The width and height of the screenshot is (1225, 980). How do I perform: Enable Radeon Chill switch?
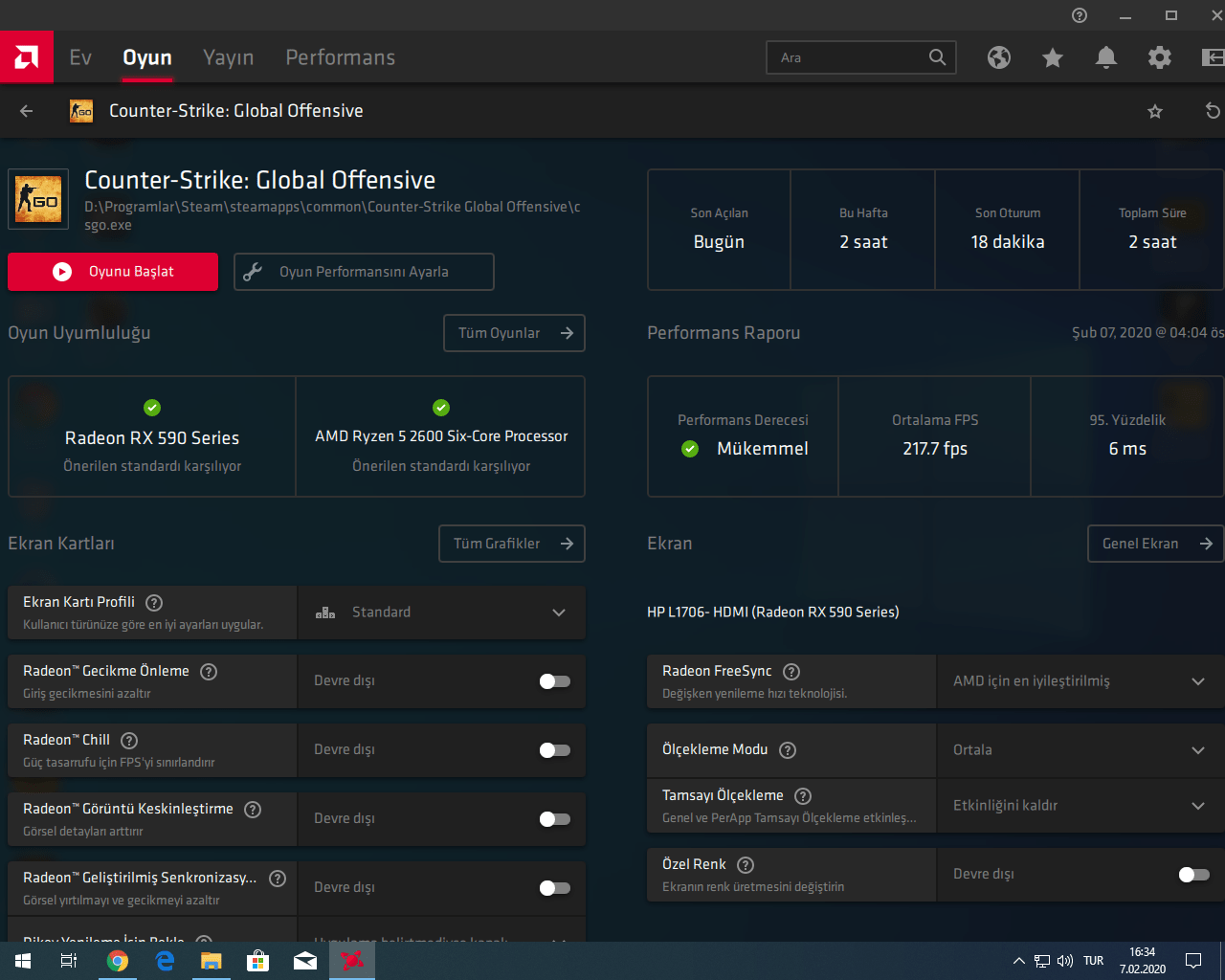pyautogui.click(x=555, y=750)
